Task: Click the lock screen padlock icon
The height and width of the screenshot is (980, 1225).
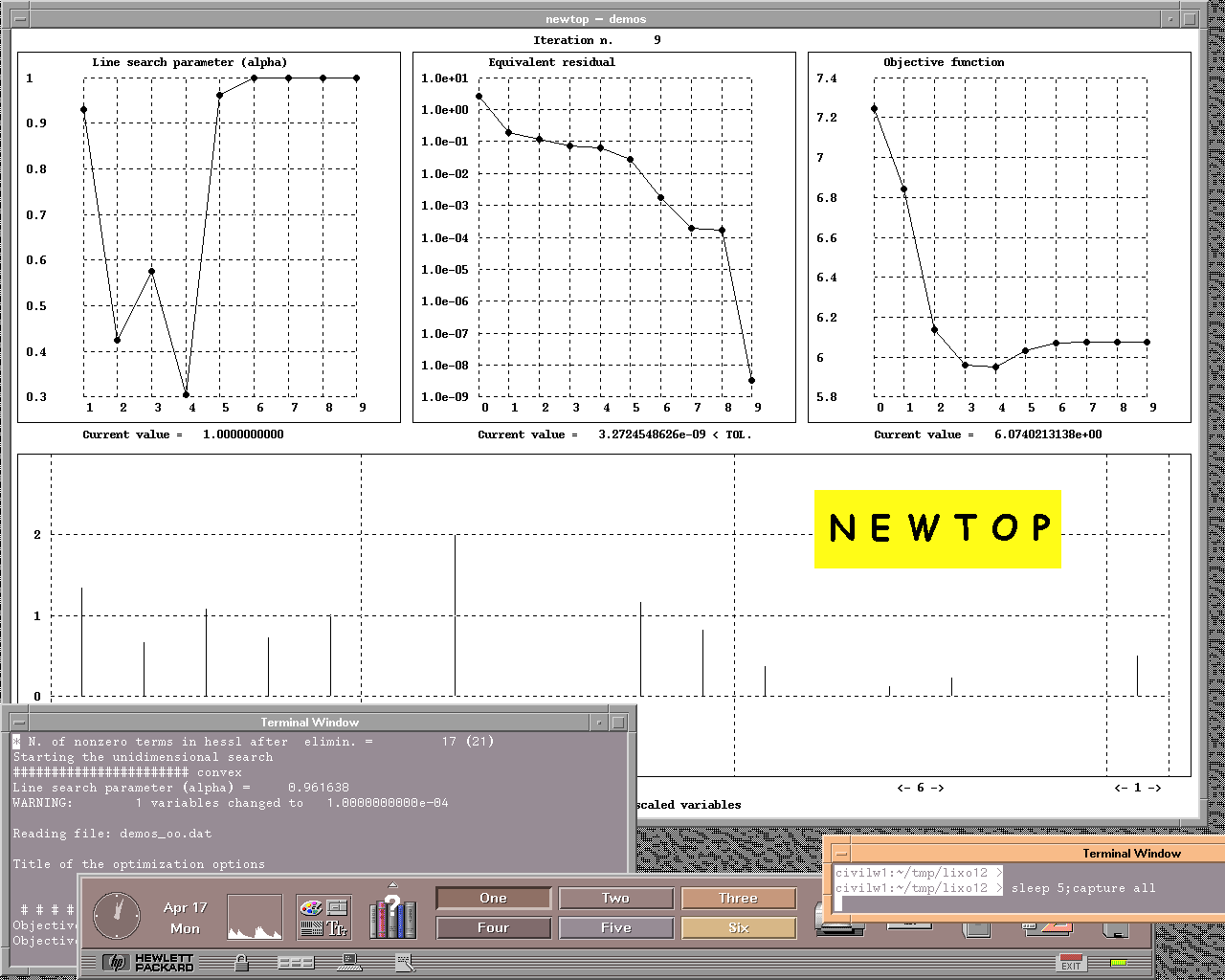Action: click(241, 964)
